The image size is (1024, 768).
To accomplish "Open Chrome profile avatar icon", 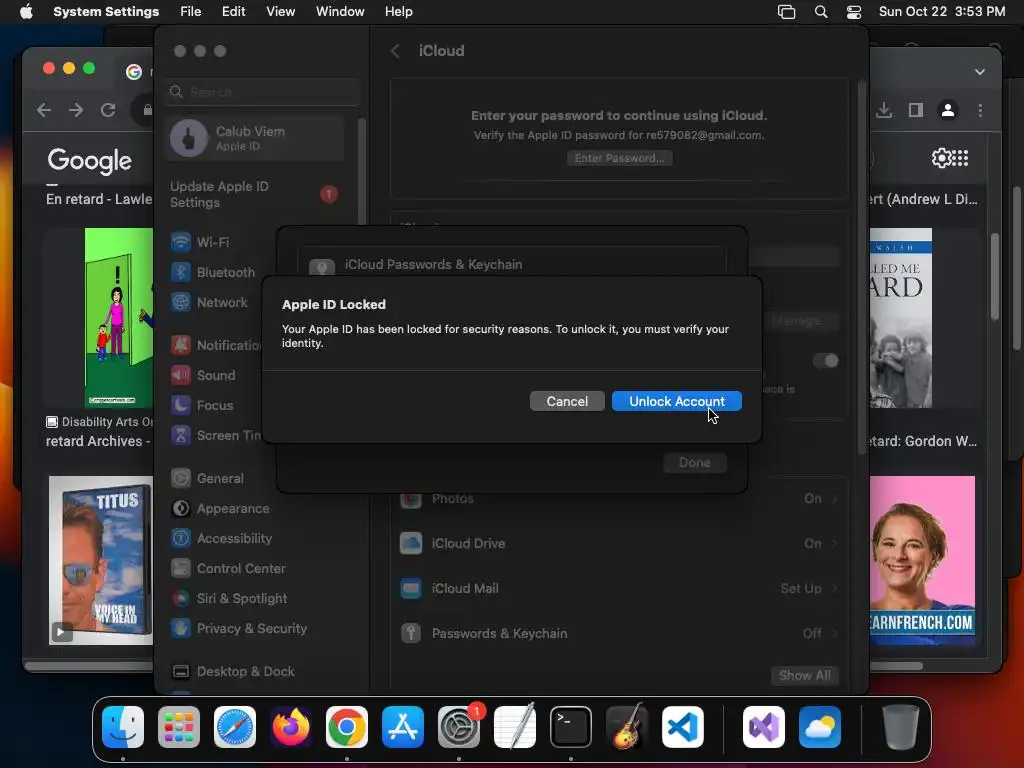I will coord(948,110).
